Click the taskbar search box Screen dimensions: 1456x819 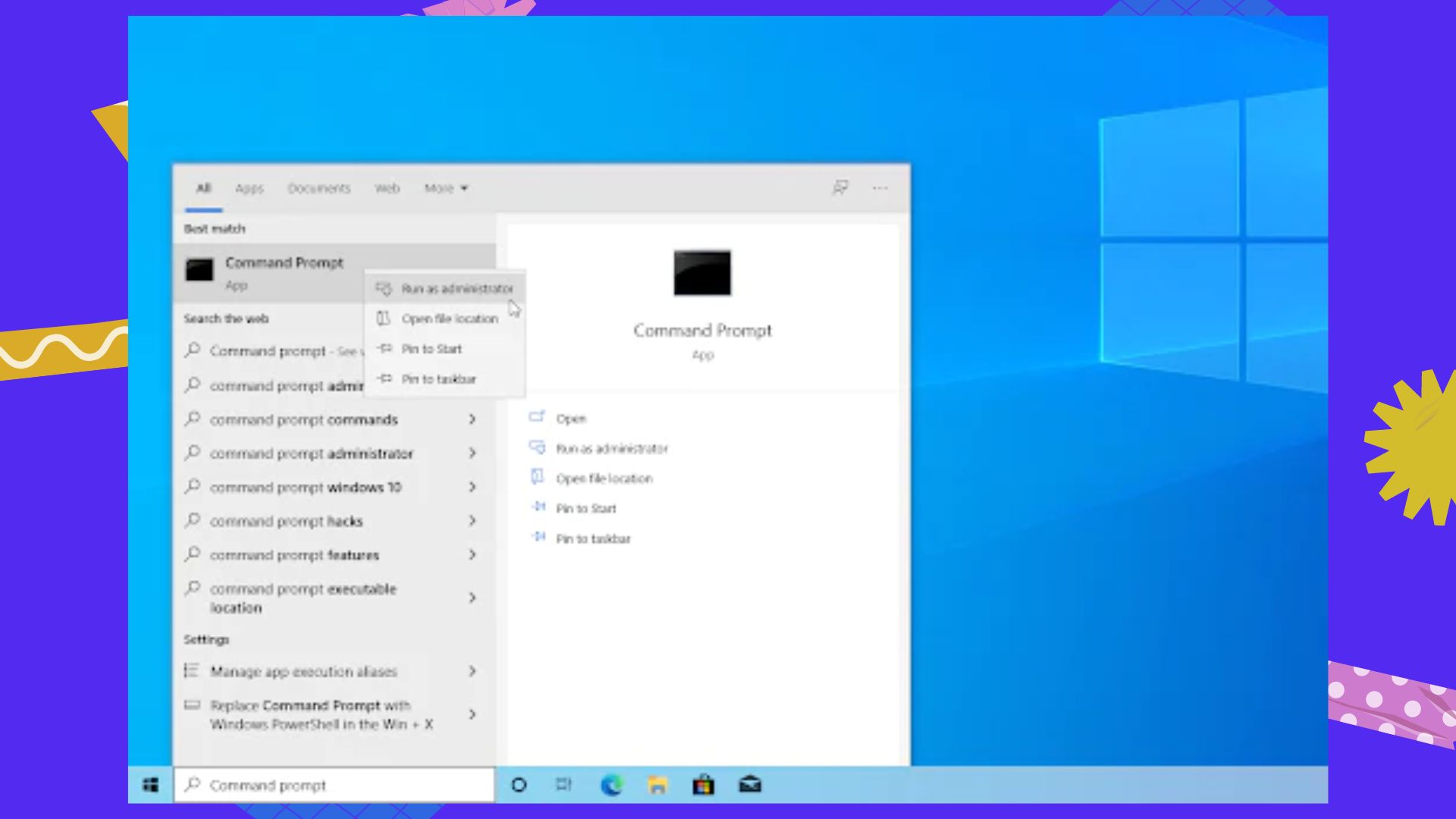point(334,785)
